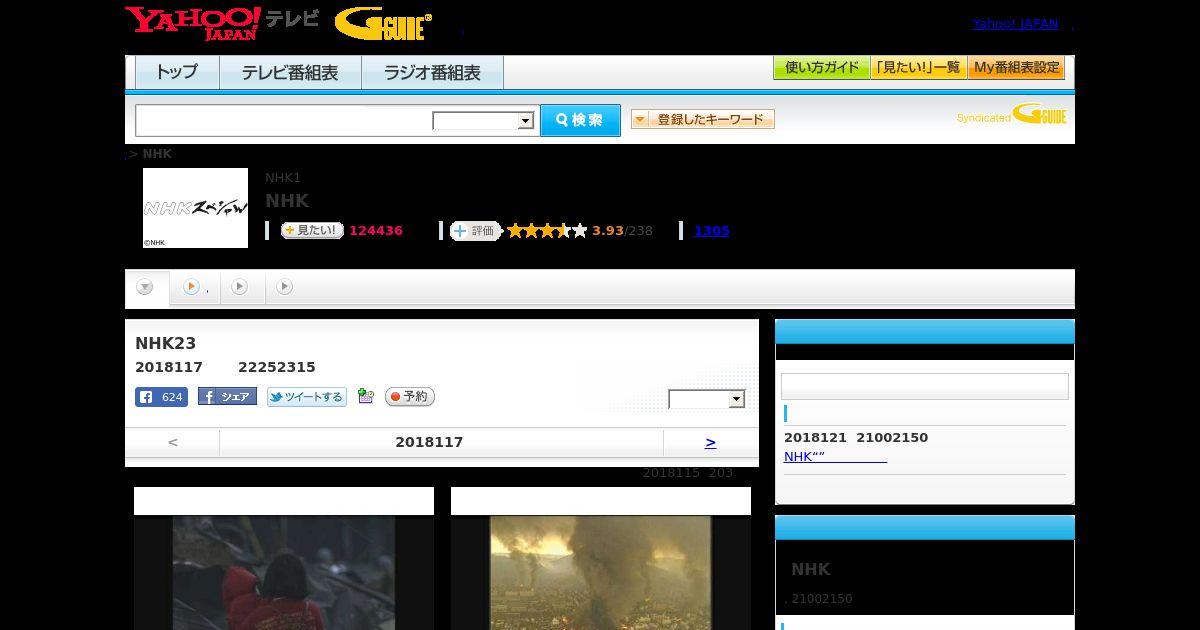
Task: Click the 見たい! add button
Action: pos(312,231)
